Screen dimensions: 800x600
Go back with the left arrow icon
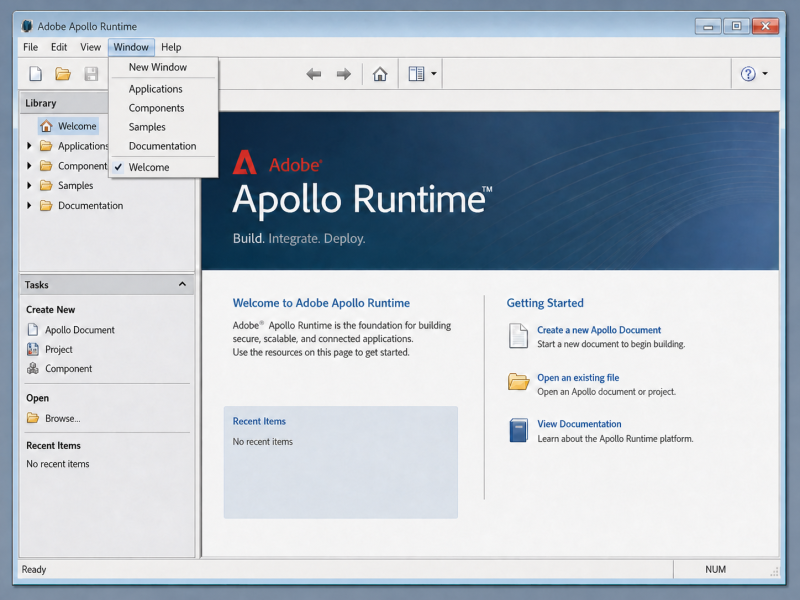pyautogui.click(x=314, y=74)
